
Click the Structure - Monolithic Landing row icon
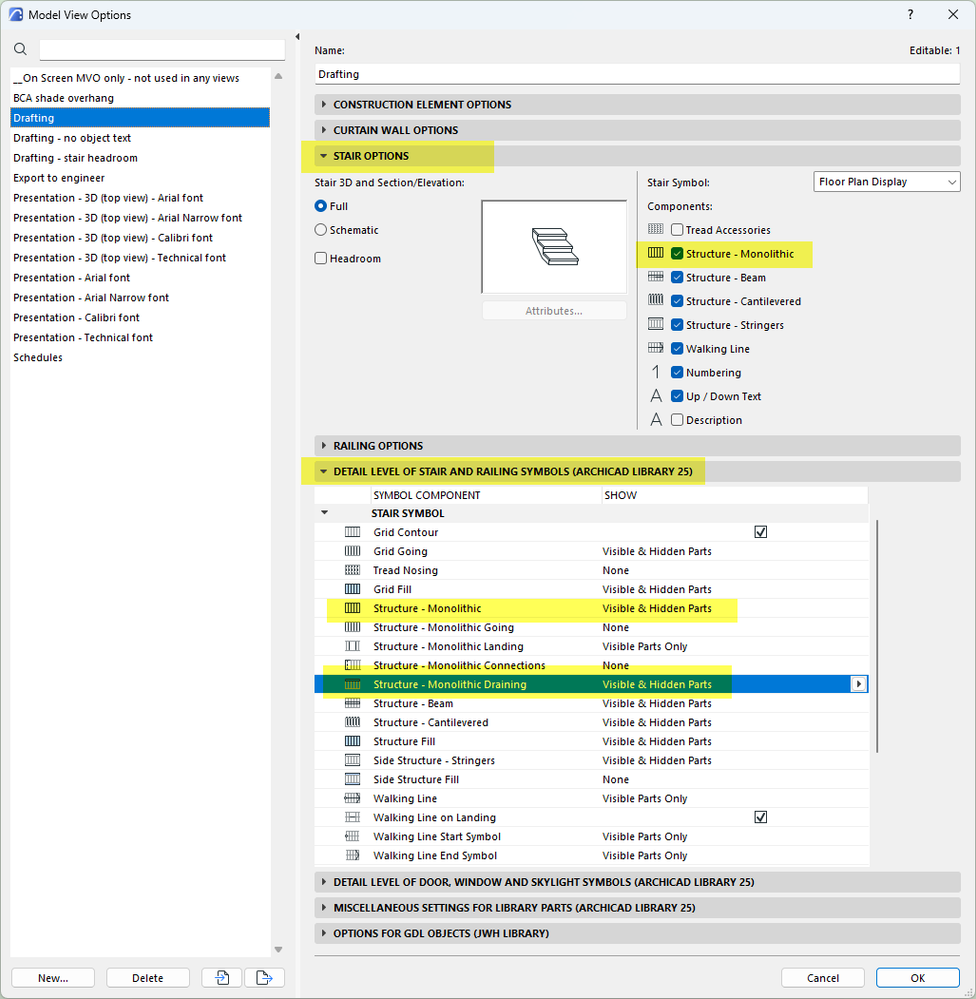[352, 646]
